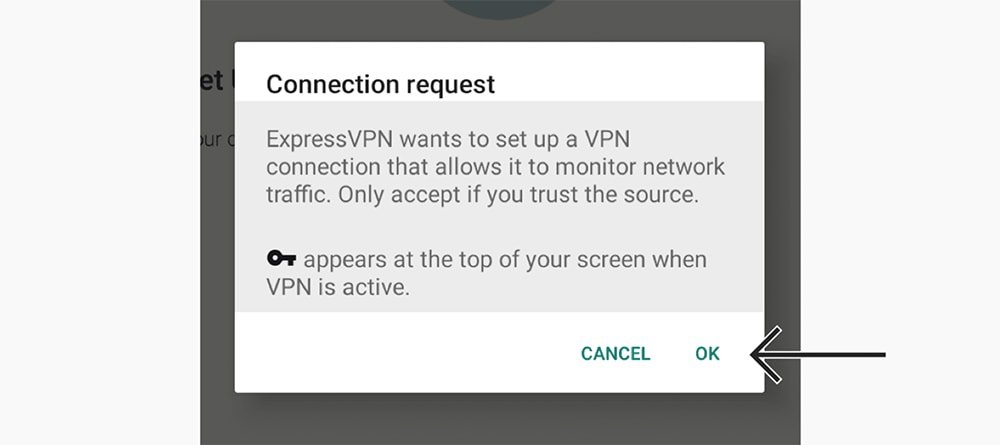Click the "VPN is active." line
Screen dimensions: 1000x445
point(337,288)
